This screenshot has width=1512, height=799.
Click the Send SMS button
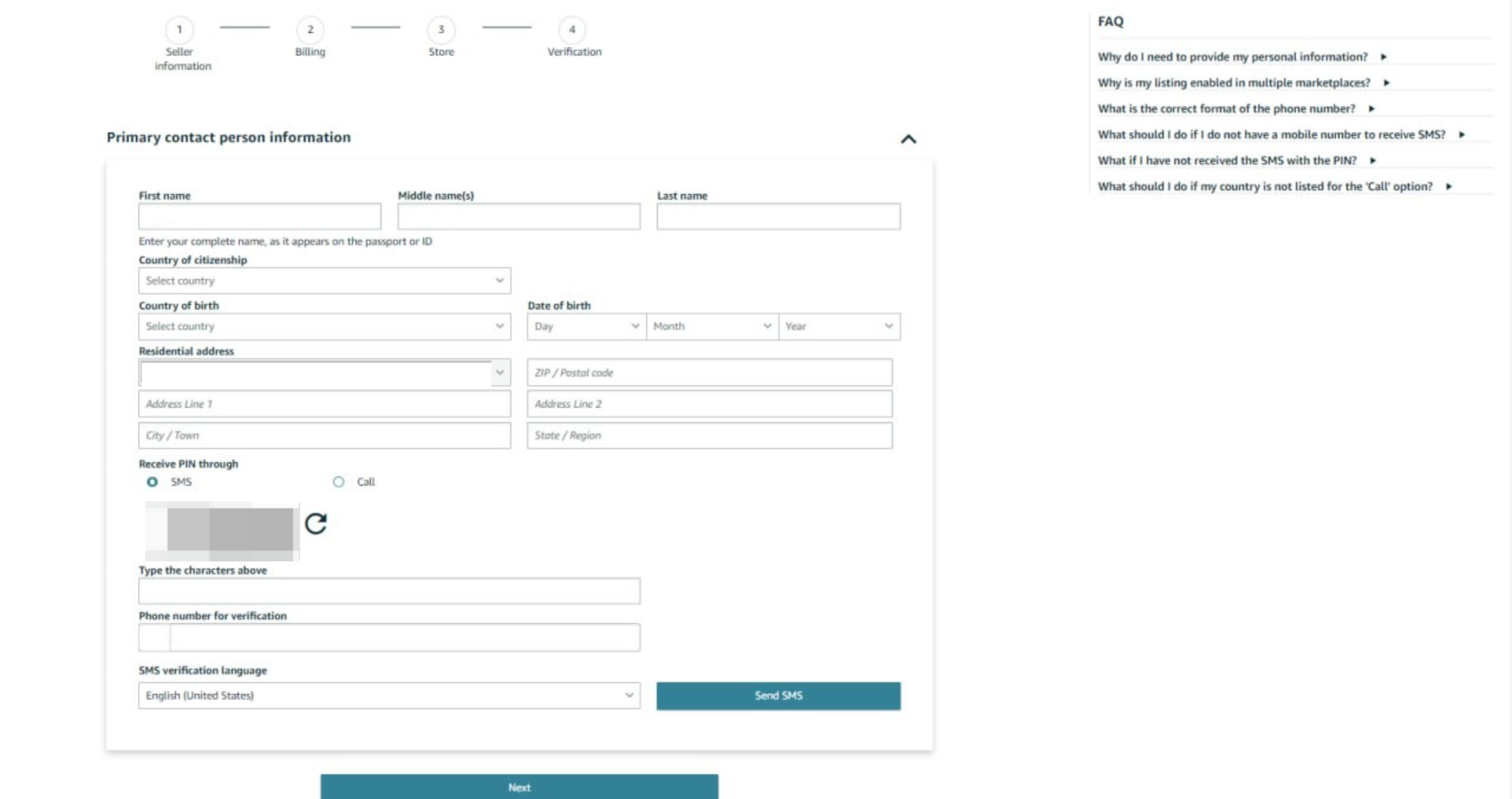point(778,695)
